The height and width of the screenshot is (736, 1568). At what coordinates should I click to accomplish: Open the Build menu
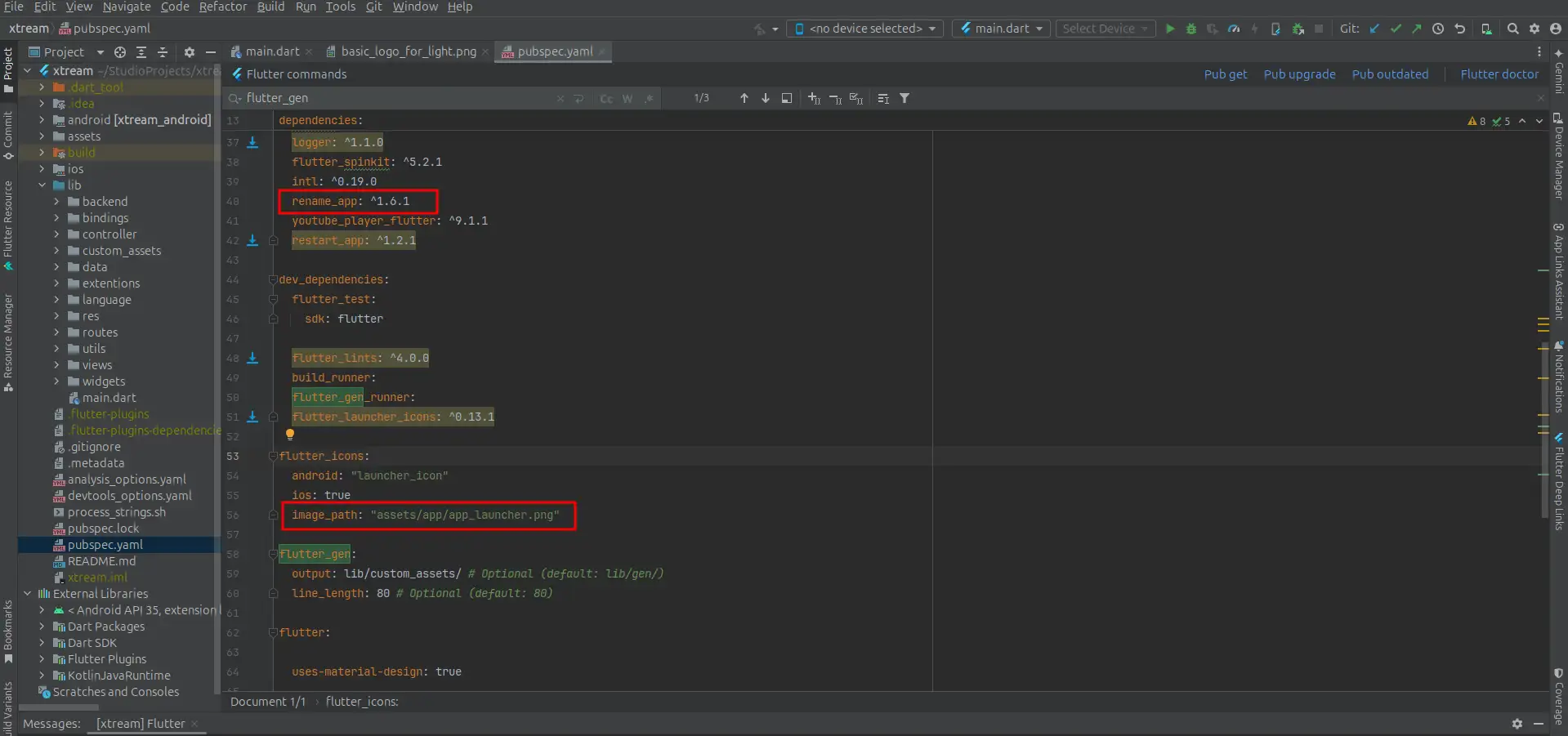tap(270, 7)
